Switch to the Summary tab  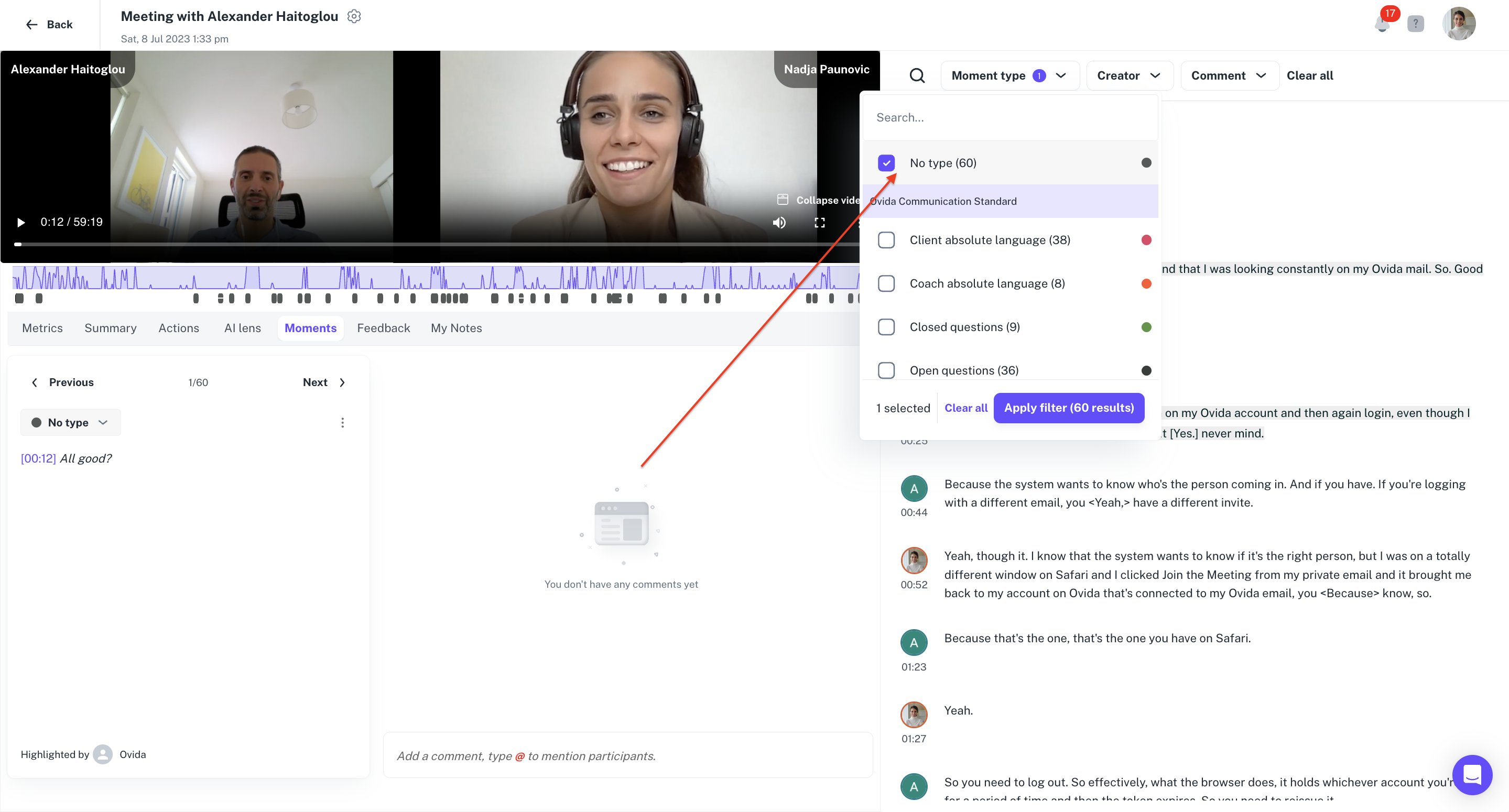coord(110,328)
